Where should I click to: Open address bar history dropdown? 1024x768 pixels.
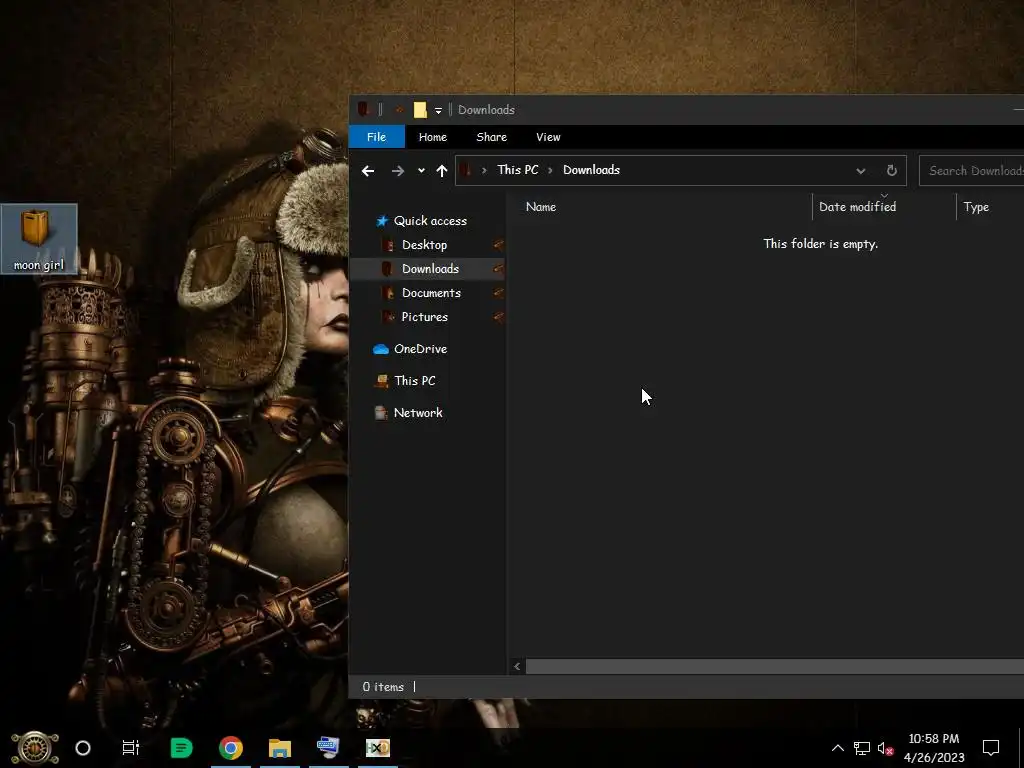click(861, 171)
